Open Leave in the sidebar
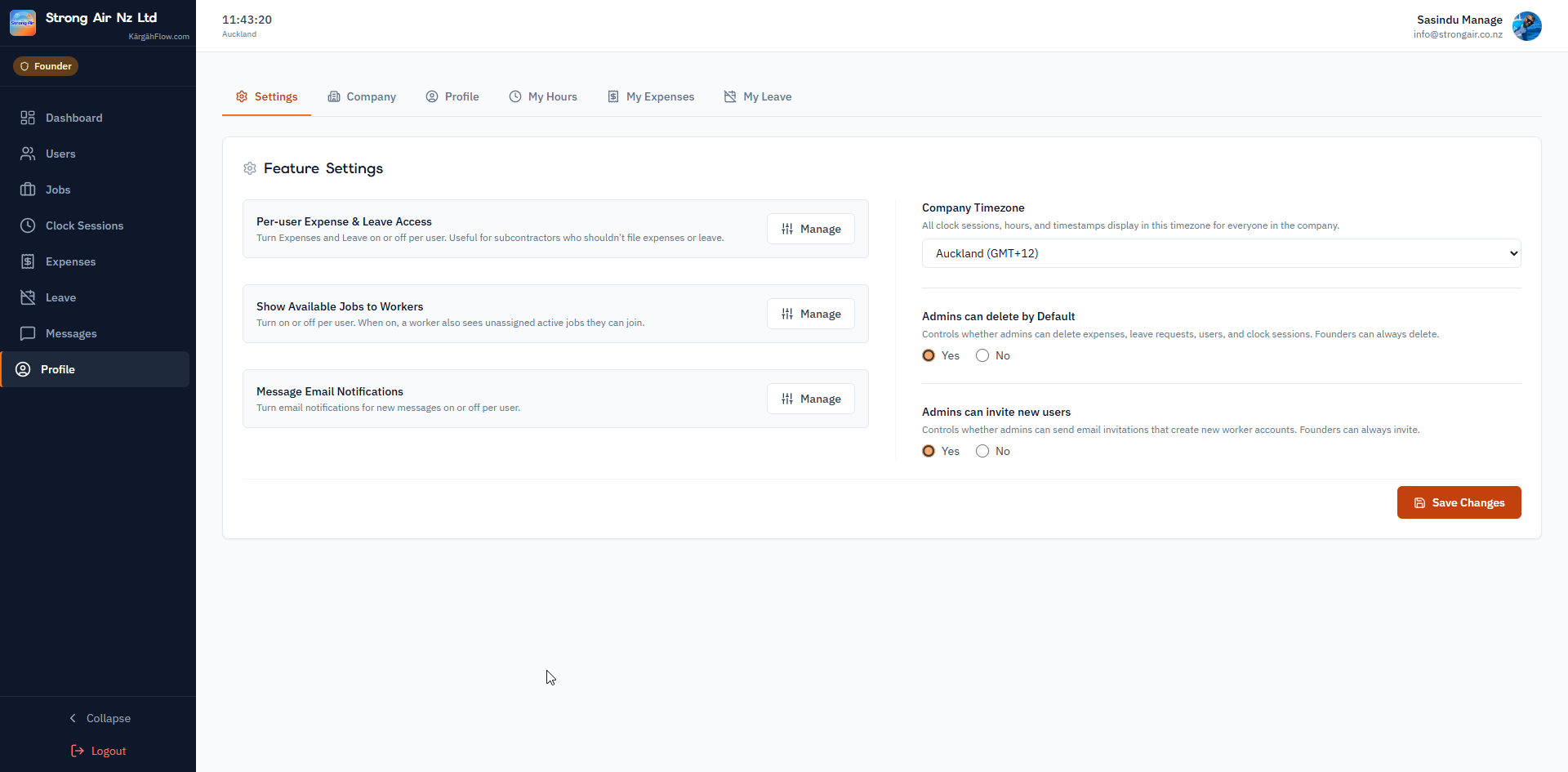 95,297
